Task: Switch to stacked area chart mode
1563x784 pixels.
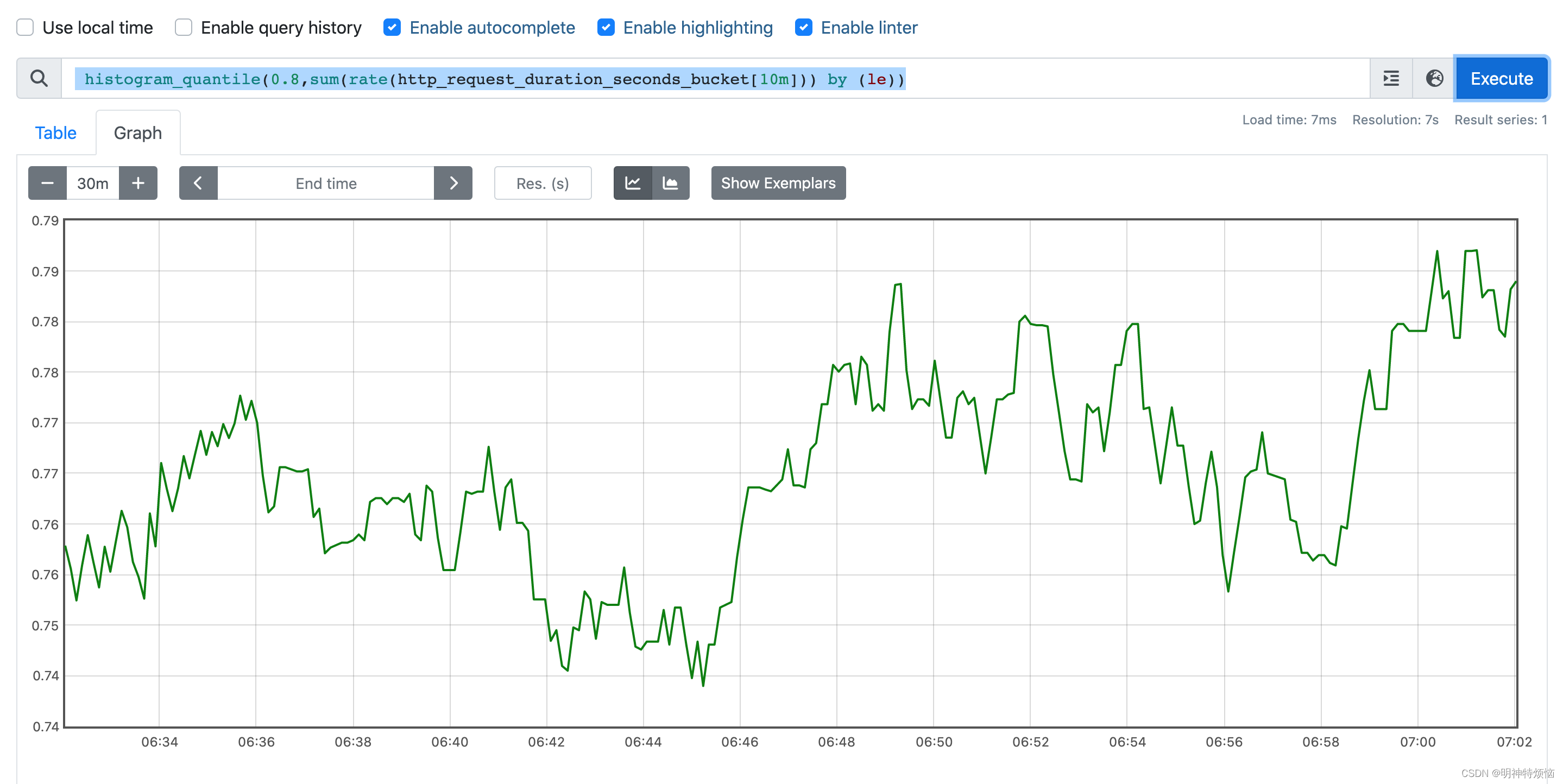Action: [671, 182]
